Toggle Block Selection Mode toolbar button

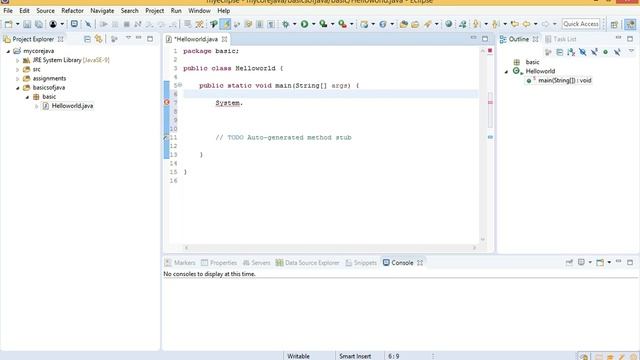(260, 24)
